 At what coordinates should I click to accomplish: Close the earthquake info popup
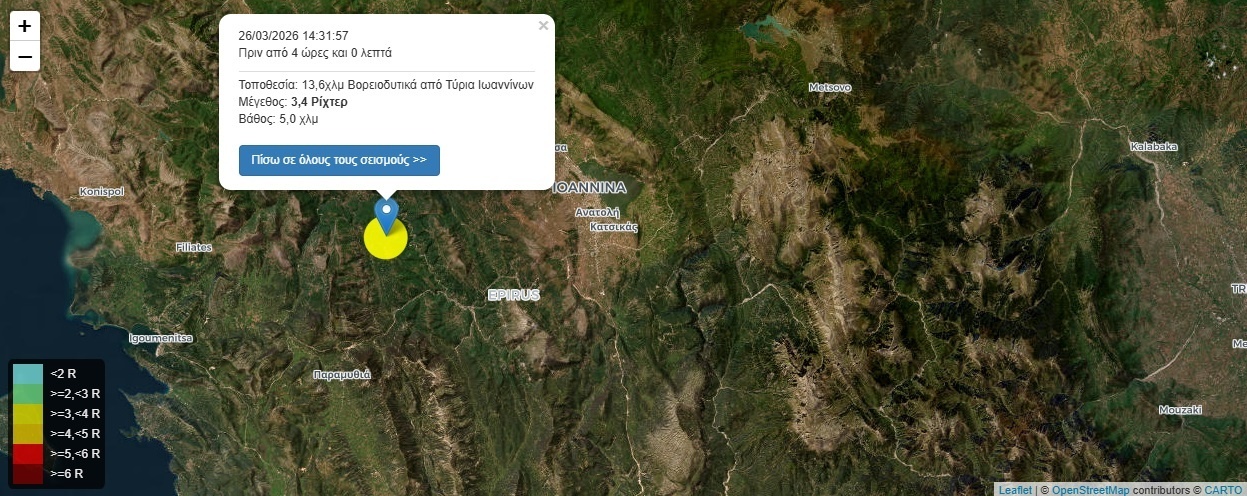(543, 26)
